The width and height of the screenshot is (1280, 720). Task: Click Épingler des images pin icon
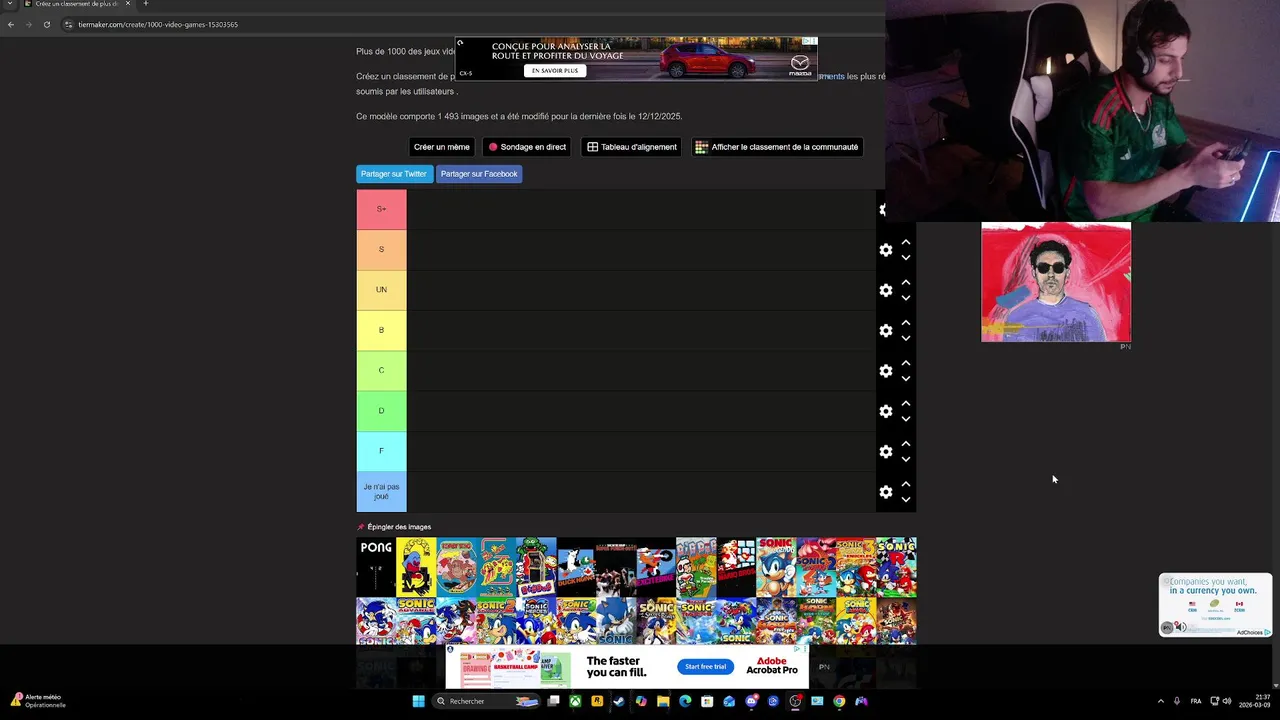pos(361,527)
